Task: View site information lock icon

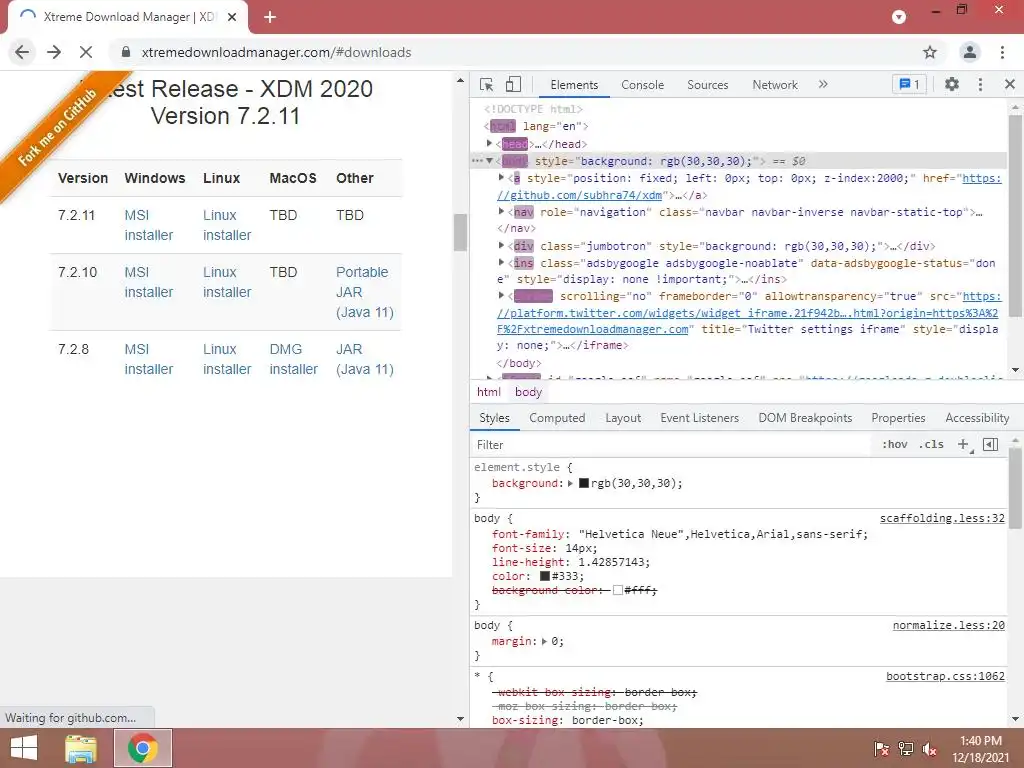Action: pos(127,52)
